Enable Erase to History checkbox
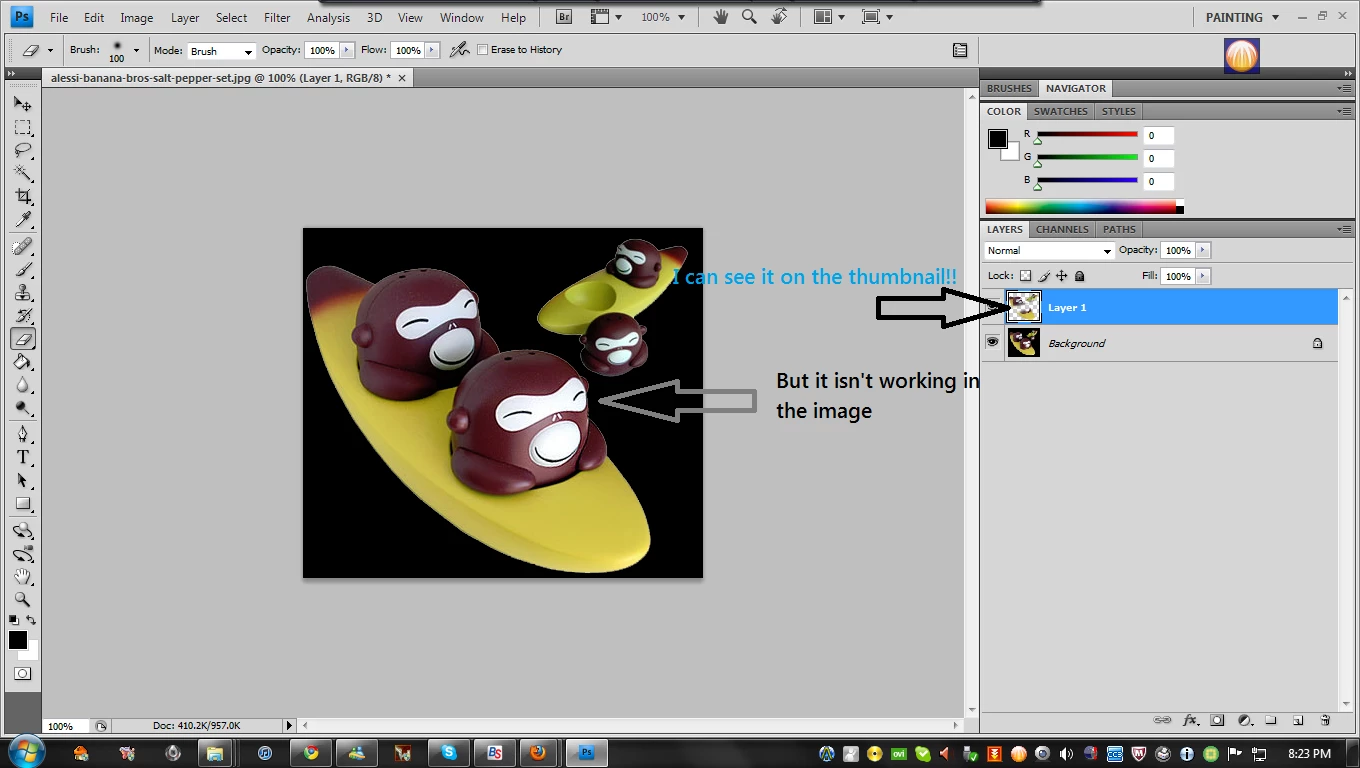1360x768 pixels. (x=483, y=50)
